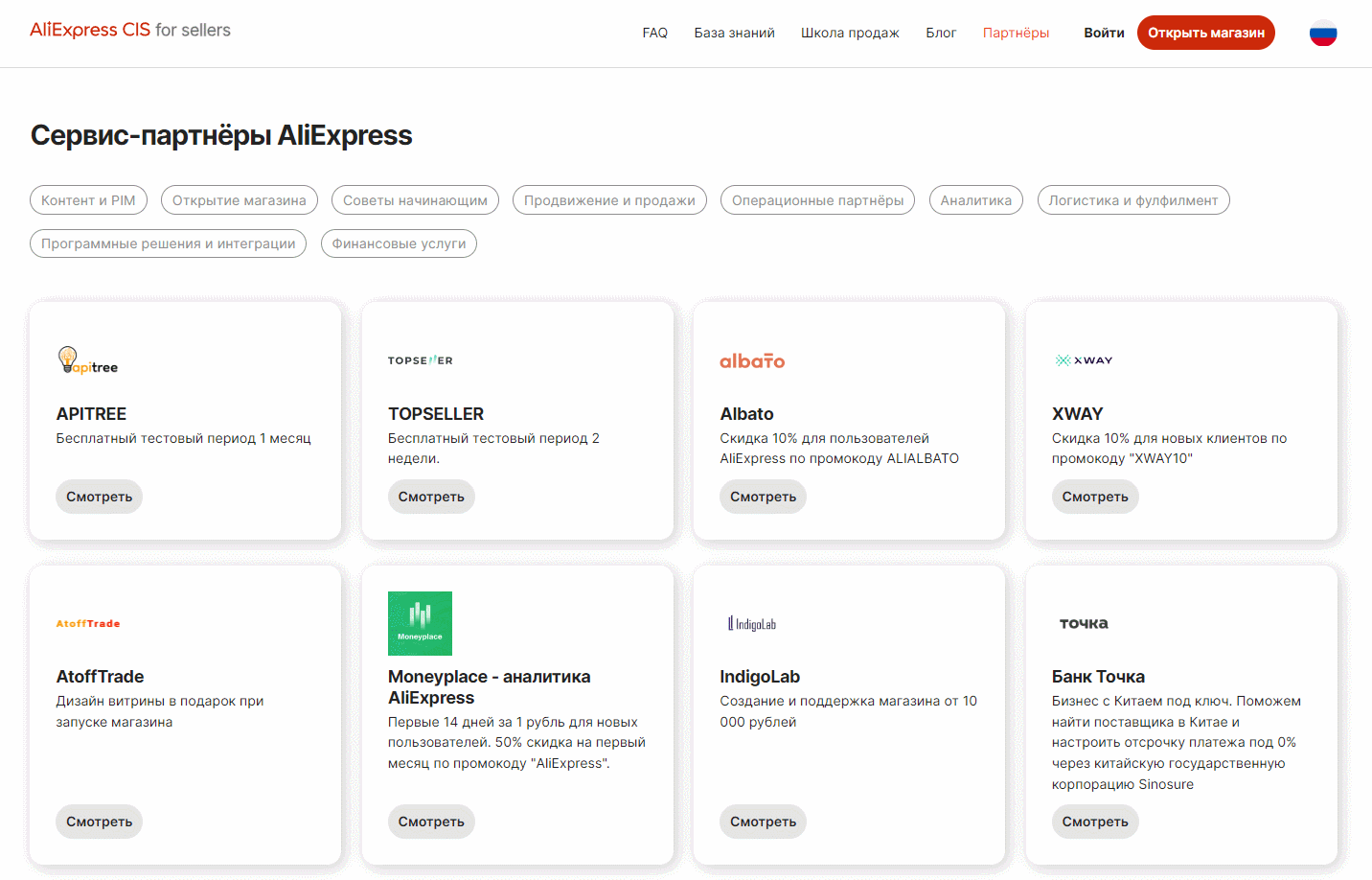
Task: Enable the Продвижение и продажи filter
Action: click(609, 200)
